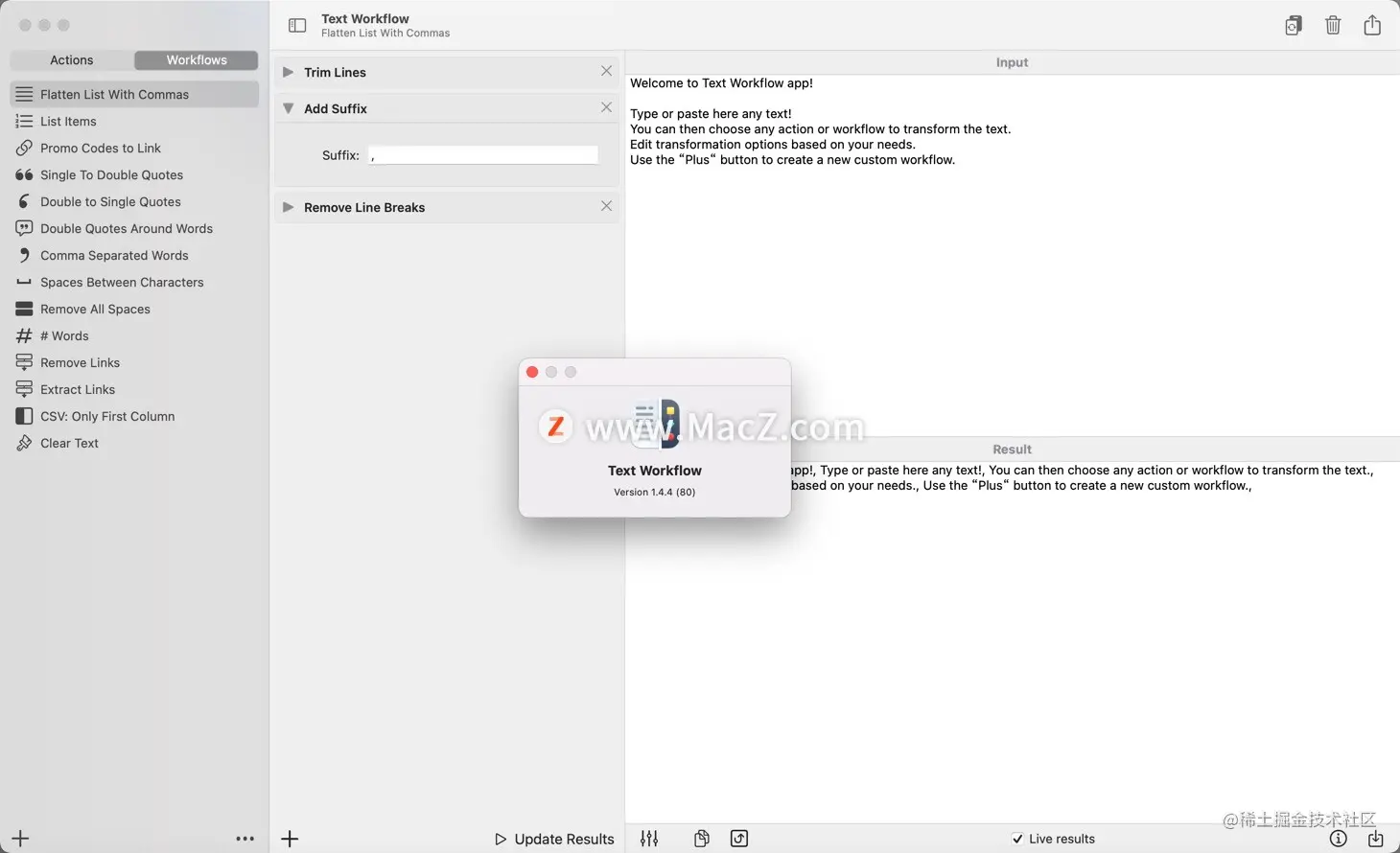The width and height of the screenshot is (1400, 853).
Task: Click the download/export icon at bottom right
Action: pos(1376,839)
